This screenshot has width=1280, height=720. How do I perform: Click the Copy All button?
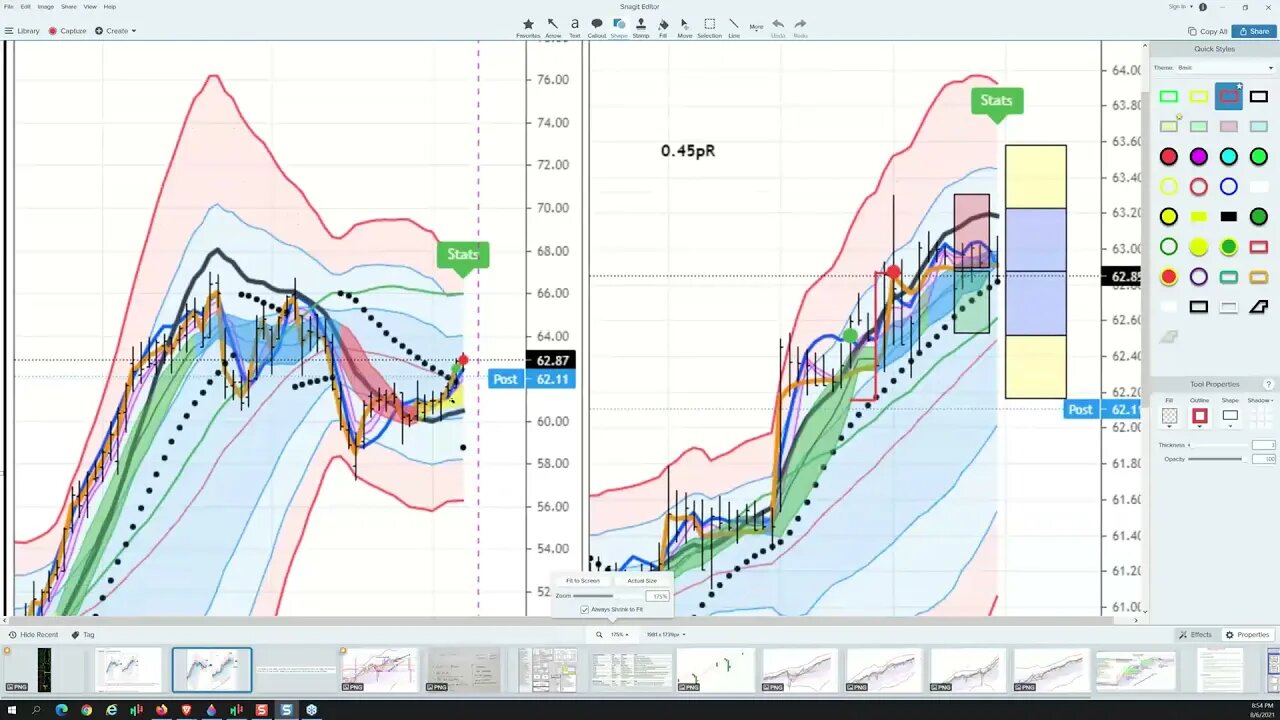(1207, 31)
